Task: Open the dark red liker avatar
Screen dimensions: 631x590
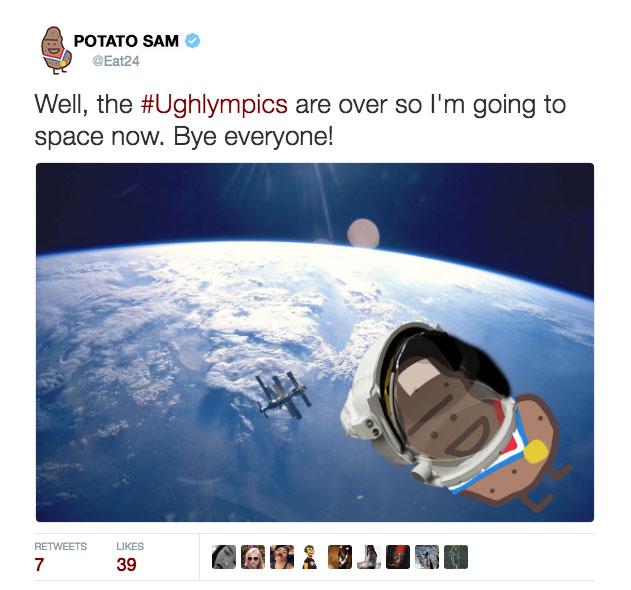Action: 398,557
